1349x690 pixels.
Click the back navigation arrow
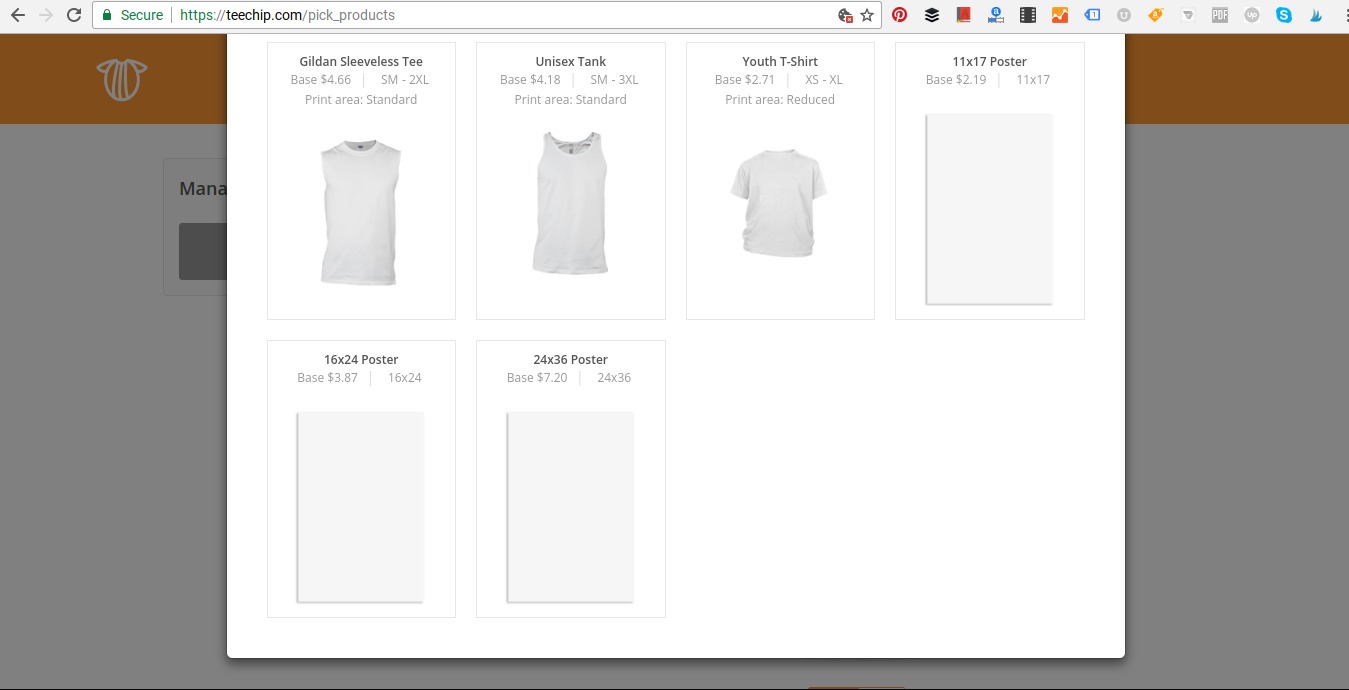click(x=16, y=14)
